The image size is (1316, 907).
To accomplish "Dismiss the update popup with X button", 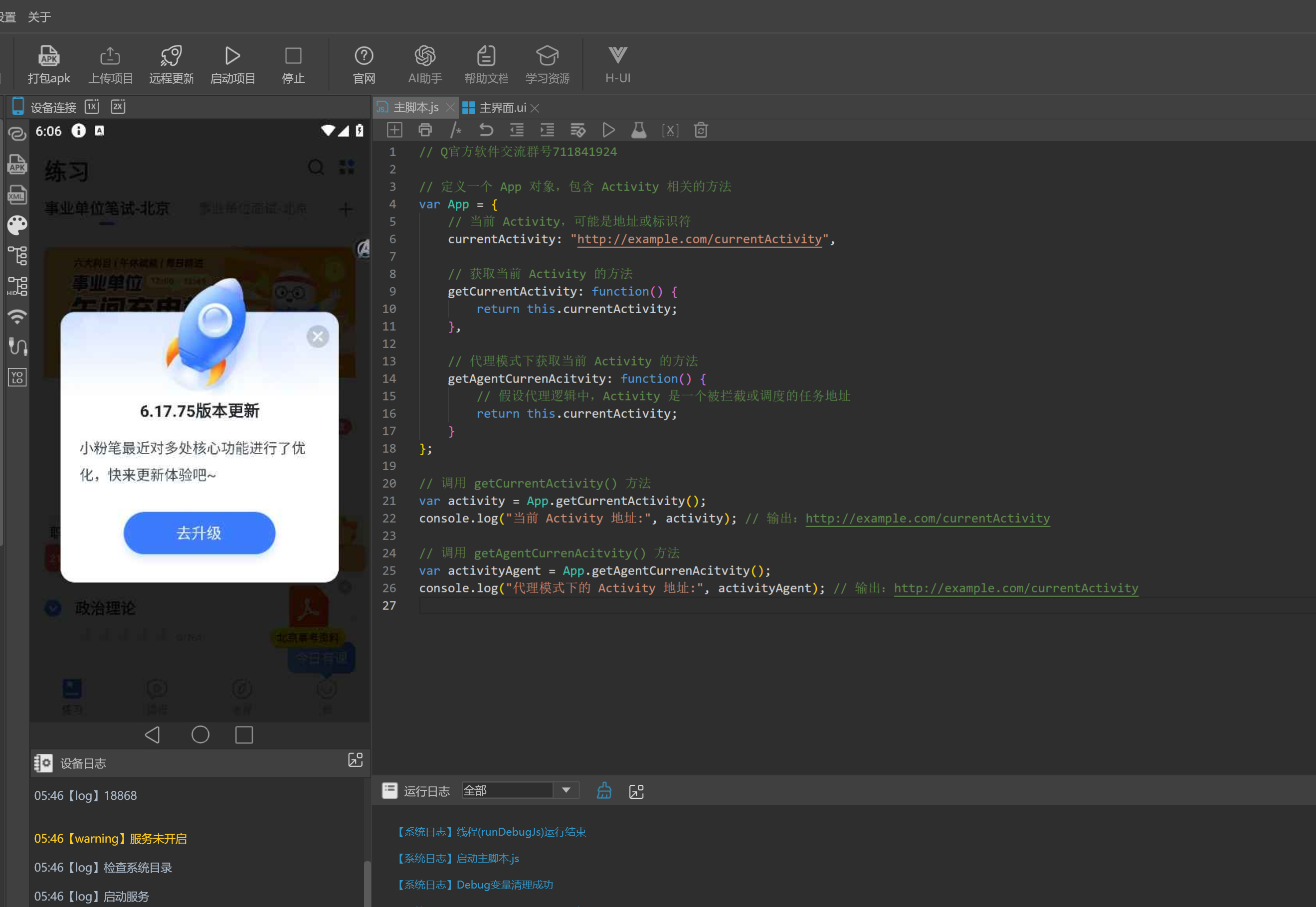I will tap(318, 337).
